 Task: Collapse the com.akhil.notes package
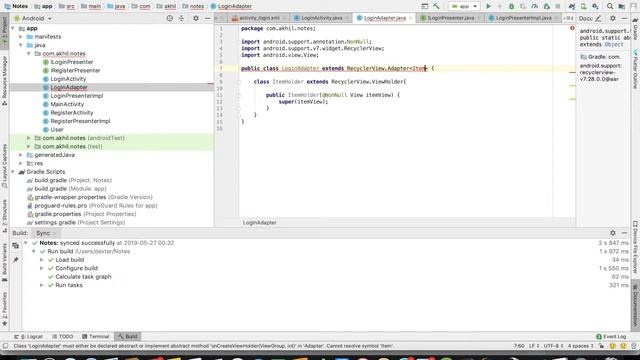coord(29,53)
